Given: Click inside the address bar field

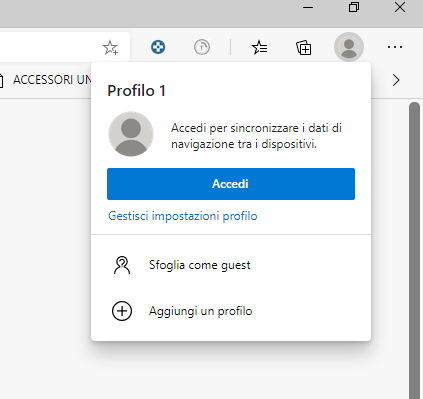Looking at the screenshot, I should pos(50,47).
